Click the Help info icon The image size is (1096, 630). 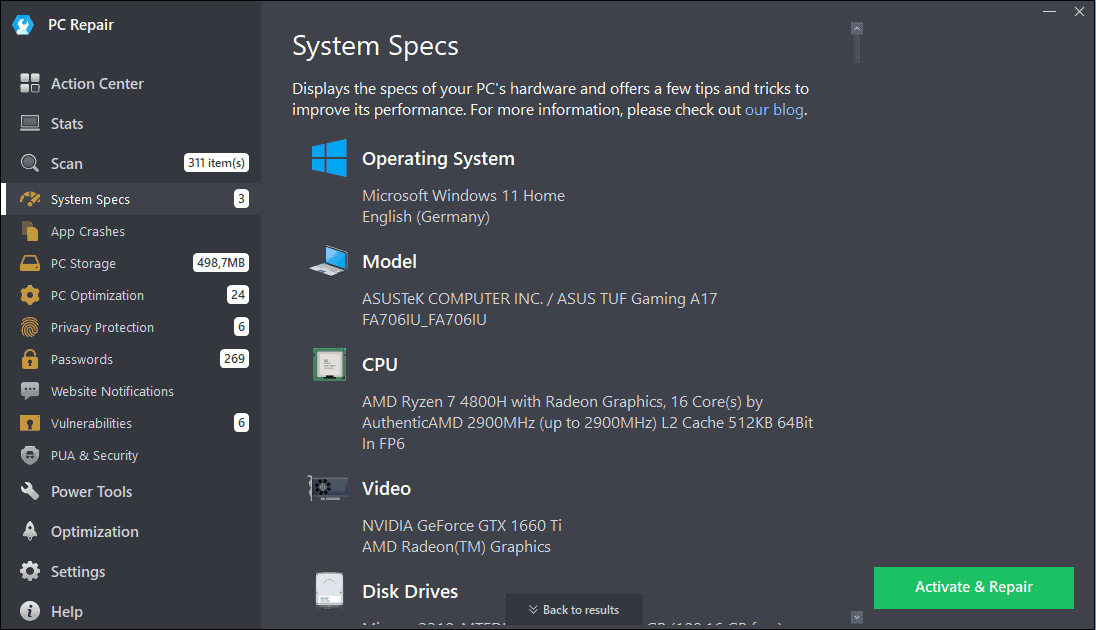click(30, 611)
